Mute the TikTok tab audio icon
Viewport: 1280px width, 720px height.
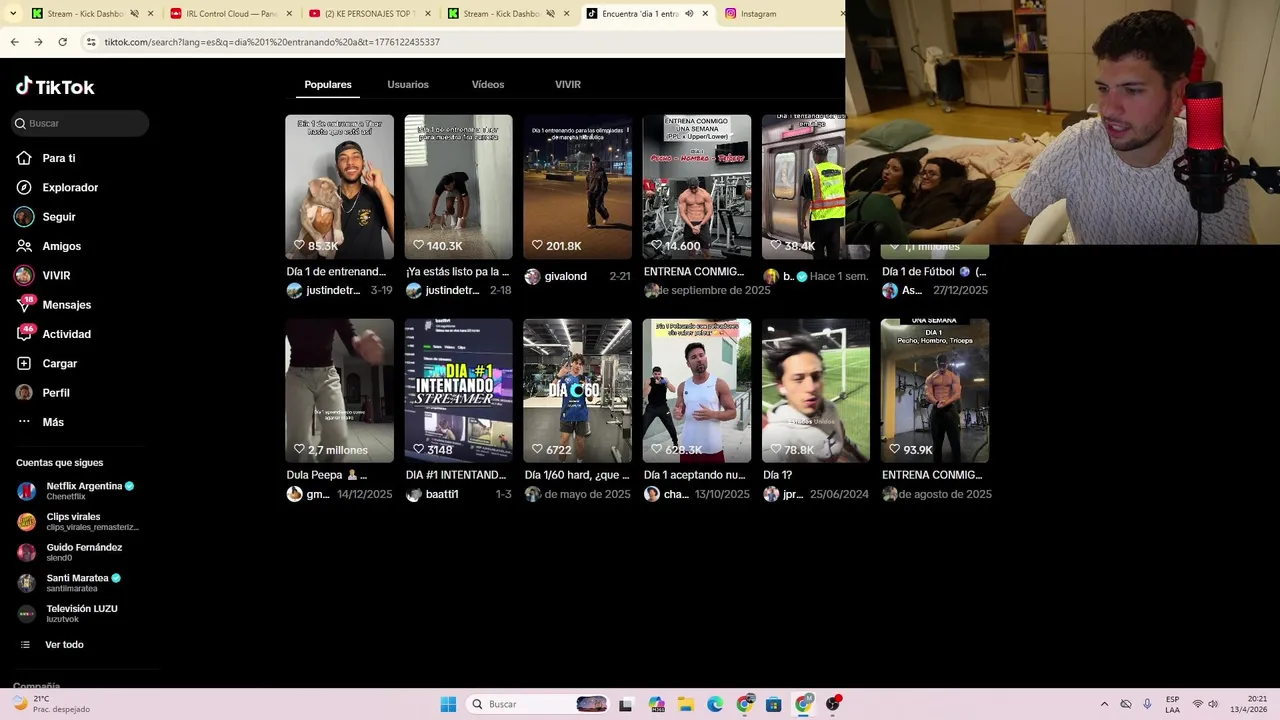click(689, 14)
